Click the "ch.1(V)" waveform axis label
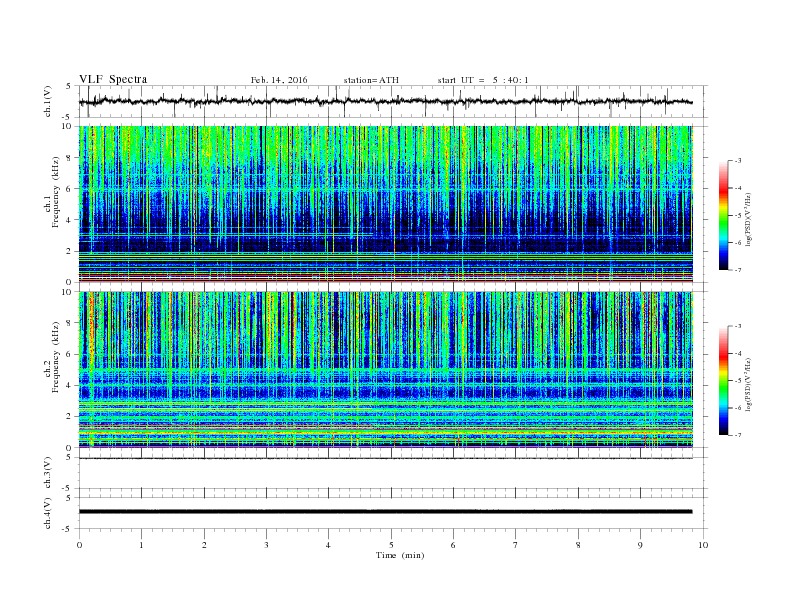Image resolution: width=792 pixels, height=612 pixels. 47,101
